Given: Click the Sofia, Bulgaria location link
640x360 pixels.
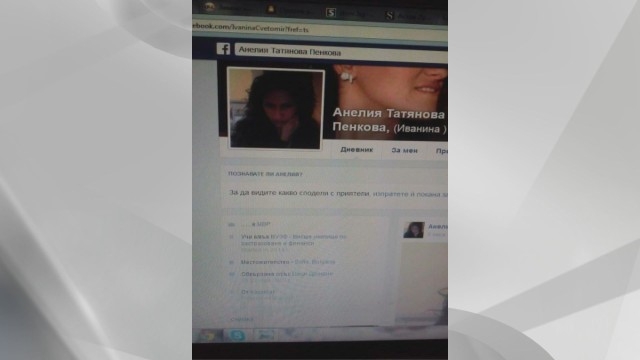Looking at the screenshot, I should pos(315,262).
